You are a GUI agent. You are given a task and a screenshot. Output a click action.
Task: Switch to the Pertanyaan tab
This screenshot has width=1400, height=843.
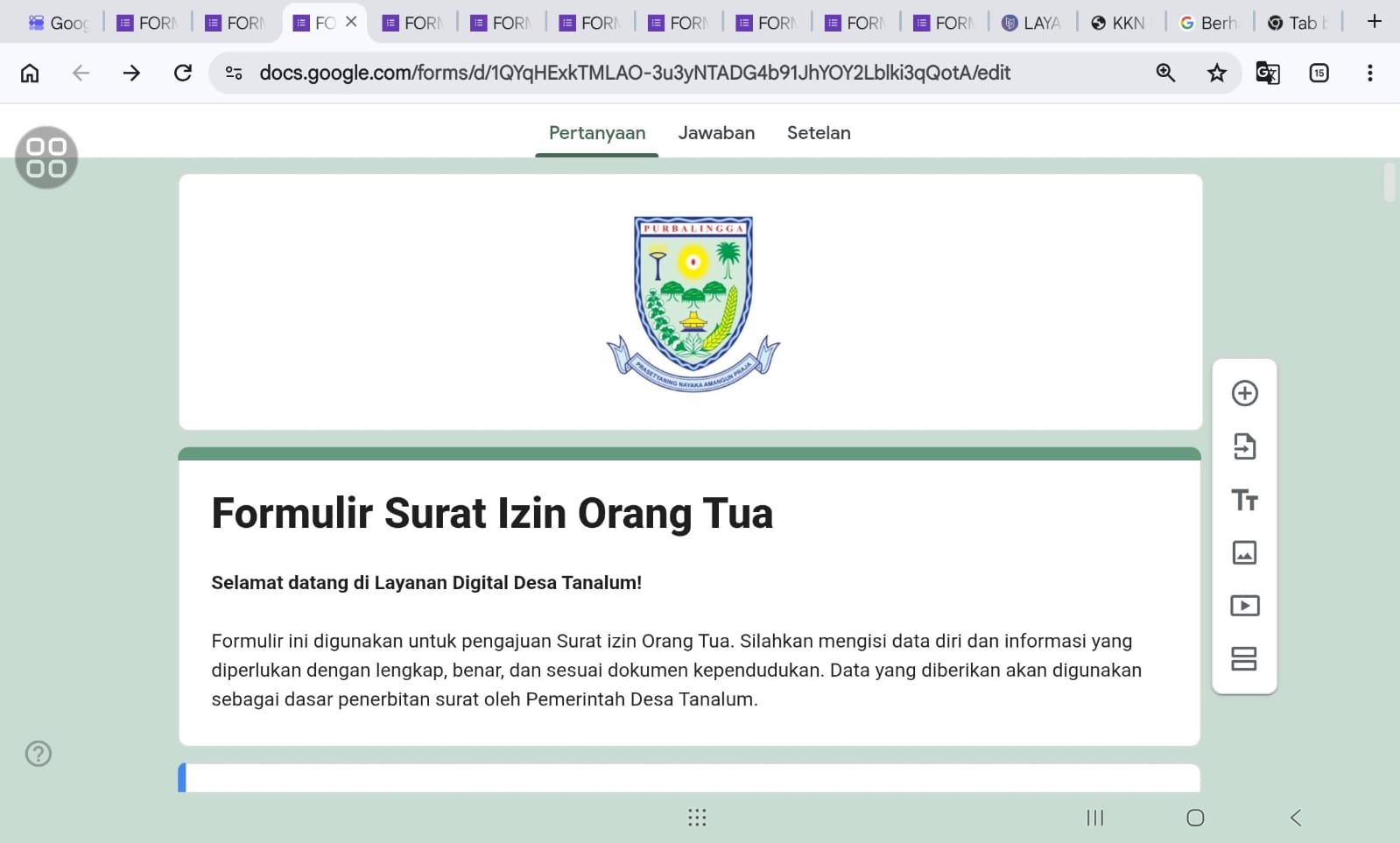coord(597,133)
